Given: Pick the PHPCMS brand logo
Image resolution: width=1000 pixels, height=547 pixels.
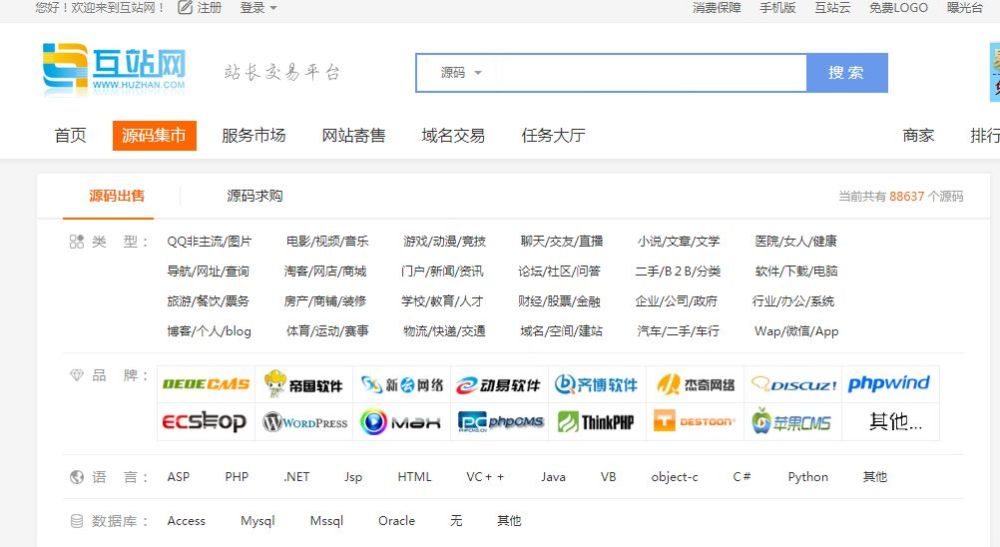Looking at the screenshot, I should [x=499, y=421].
